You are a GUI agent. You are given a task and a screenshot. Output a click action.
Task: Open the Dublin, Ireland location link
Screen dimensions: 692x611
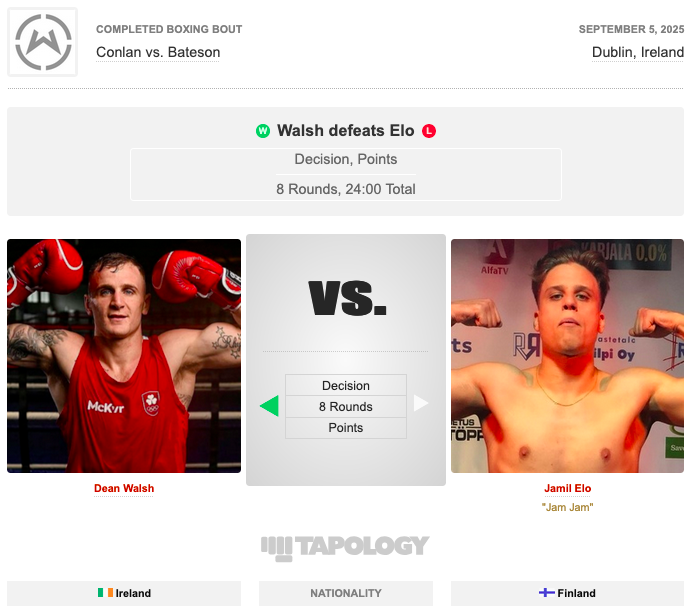point(638,52)
